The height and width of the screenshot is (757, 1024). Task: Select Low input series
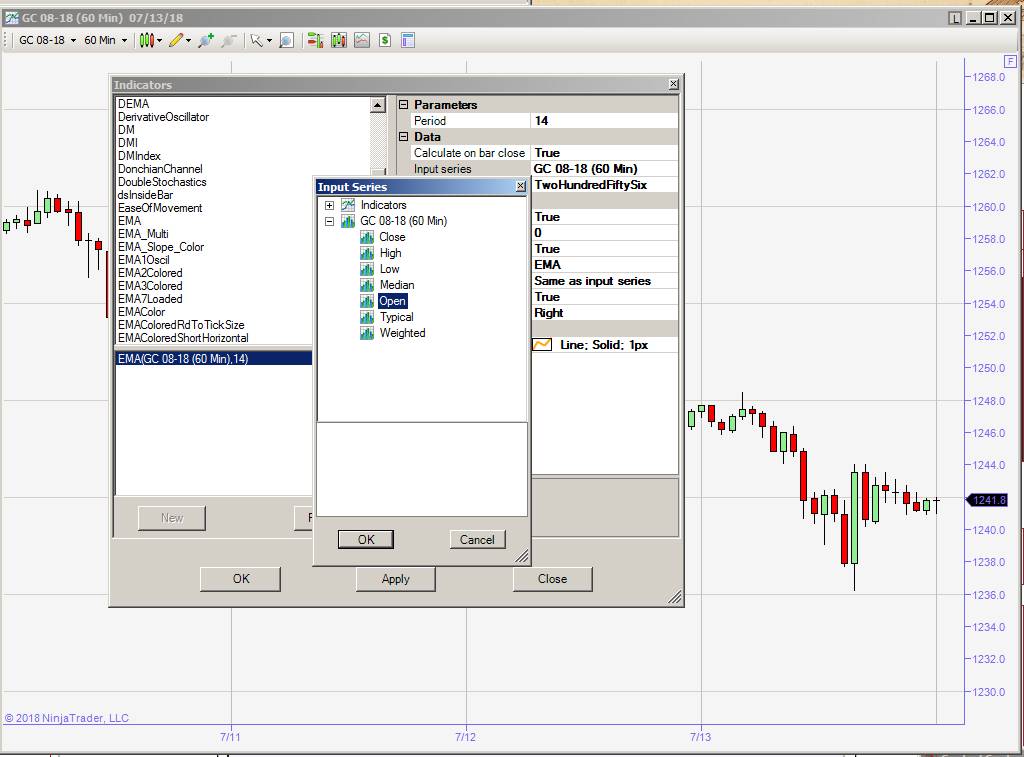[x=389, y=269]
